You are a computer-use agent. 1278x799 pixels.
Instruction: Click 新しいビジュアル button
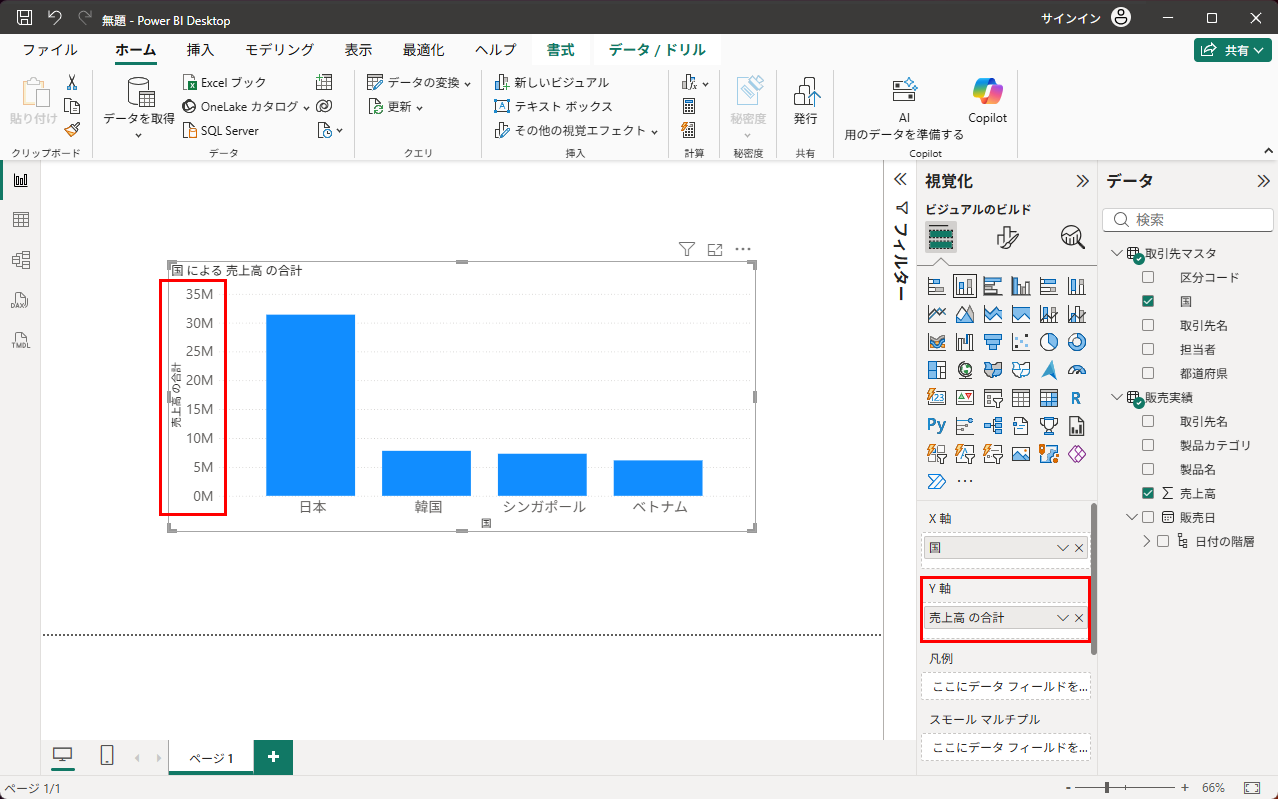click(x=552, y=82)
